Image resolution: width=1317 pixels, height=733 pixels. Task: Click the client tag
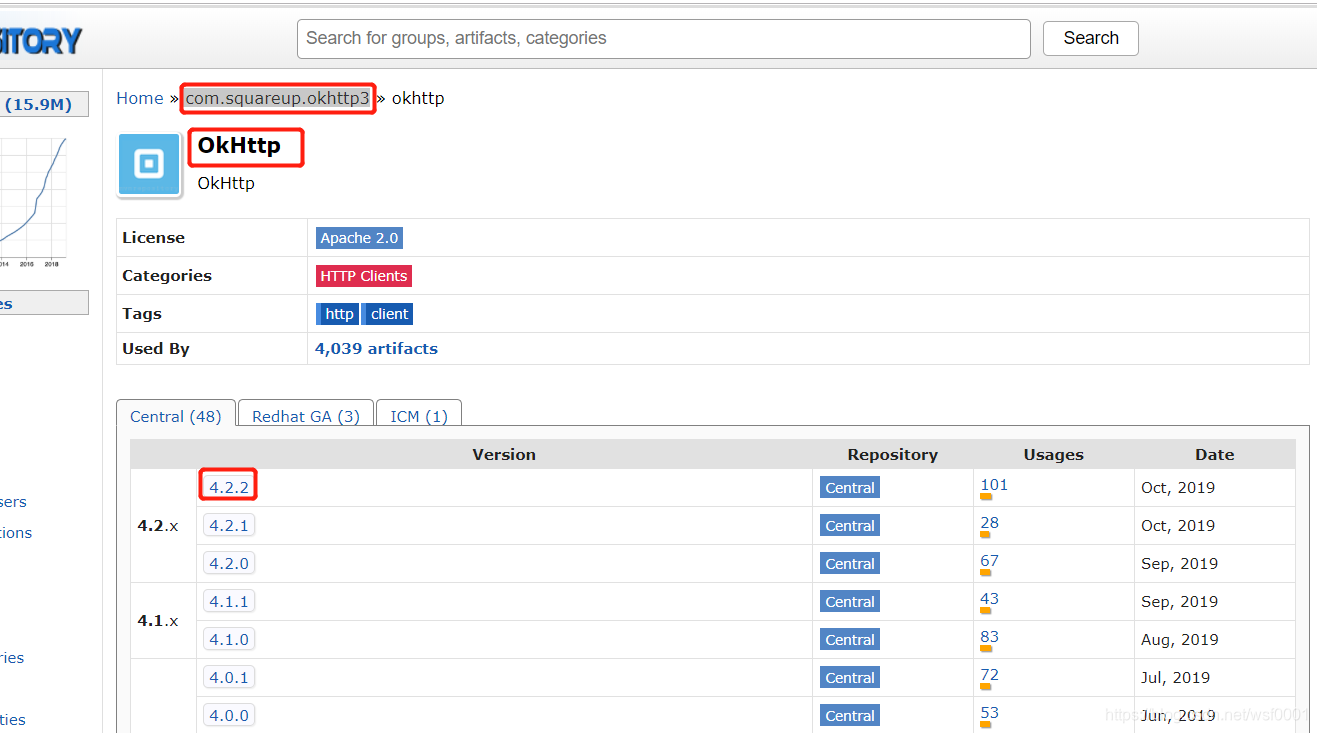[388, 314]
